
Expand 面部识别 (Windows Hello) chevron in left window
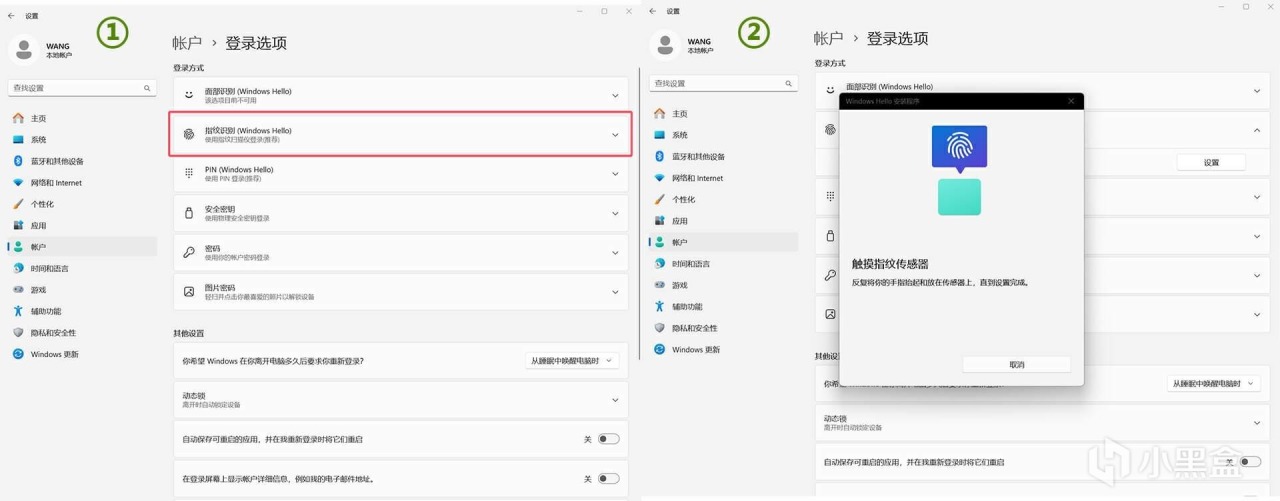tap(615, 95)
